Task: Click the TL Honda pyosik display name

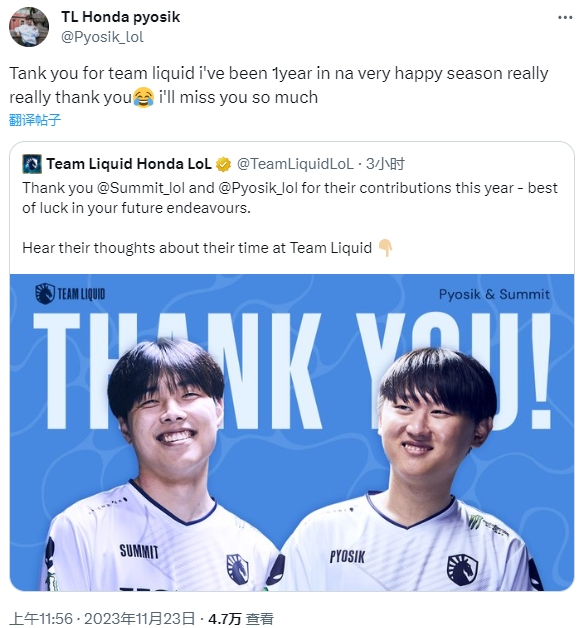Action: (x=121, y=17)
